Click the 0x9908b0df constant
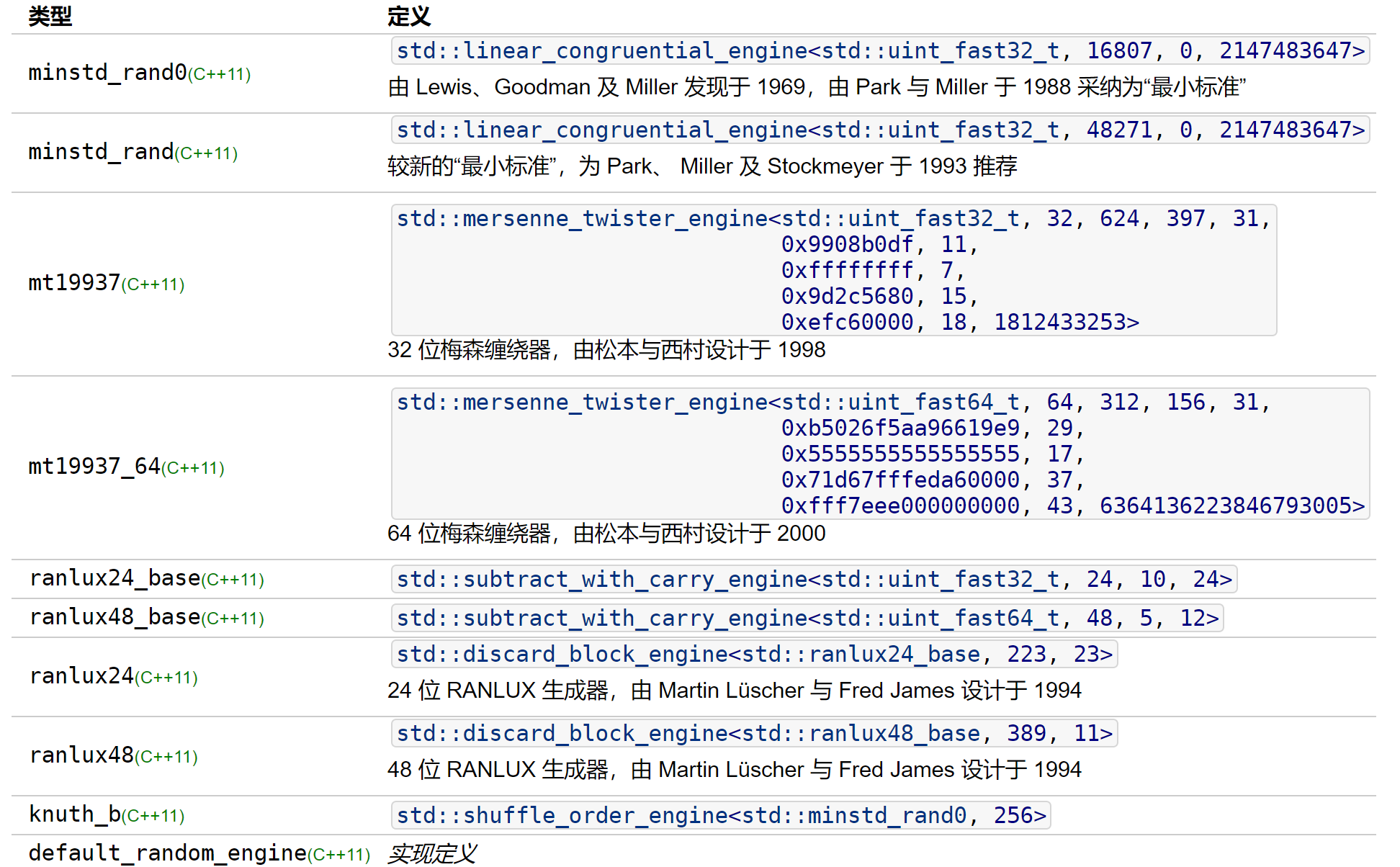Image resolution: width=1400 pixels, height=867 pixels. [847, 244]
